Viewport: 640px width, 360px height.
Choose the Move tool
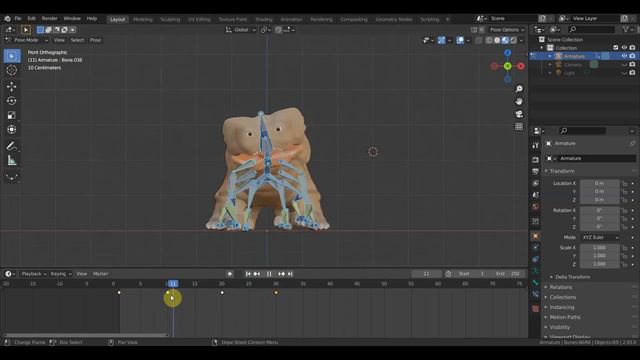(x=12, y=87)
